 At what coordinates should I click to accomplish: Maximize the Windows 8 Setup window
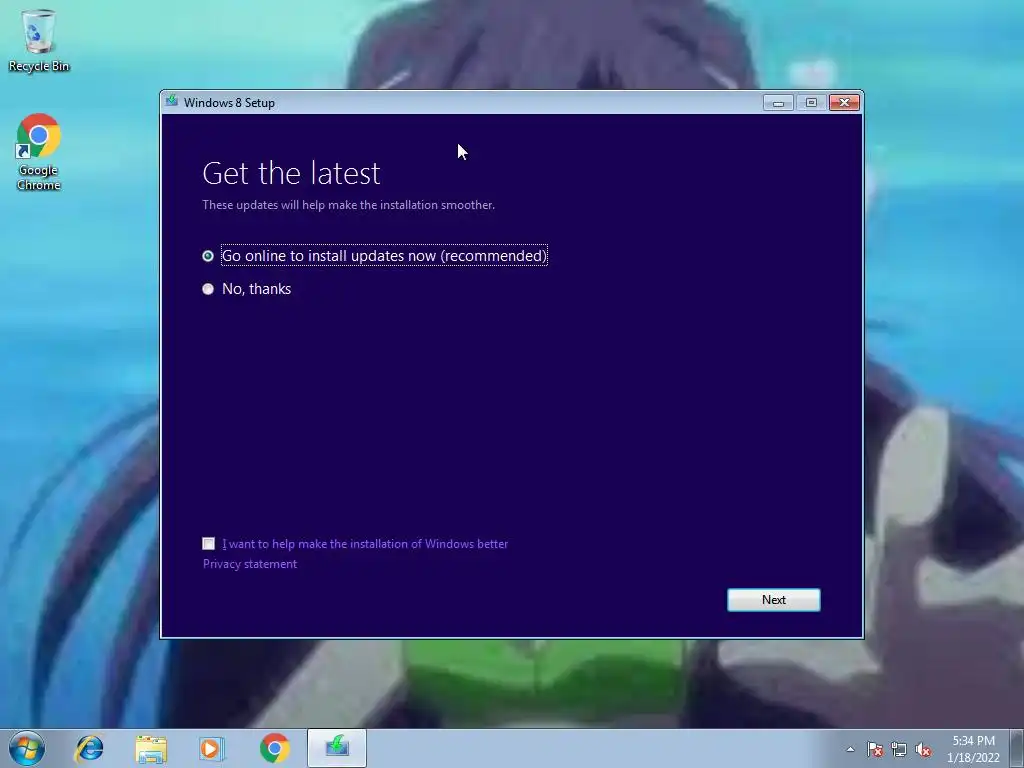pos(811,103)
